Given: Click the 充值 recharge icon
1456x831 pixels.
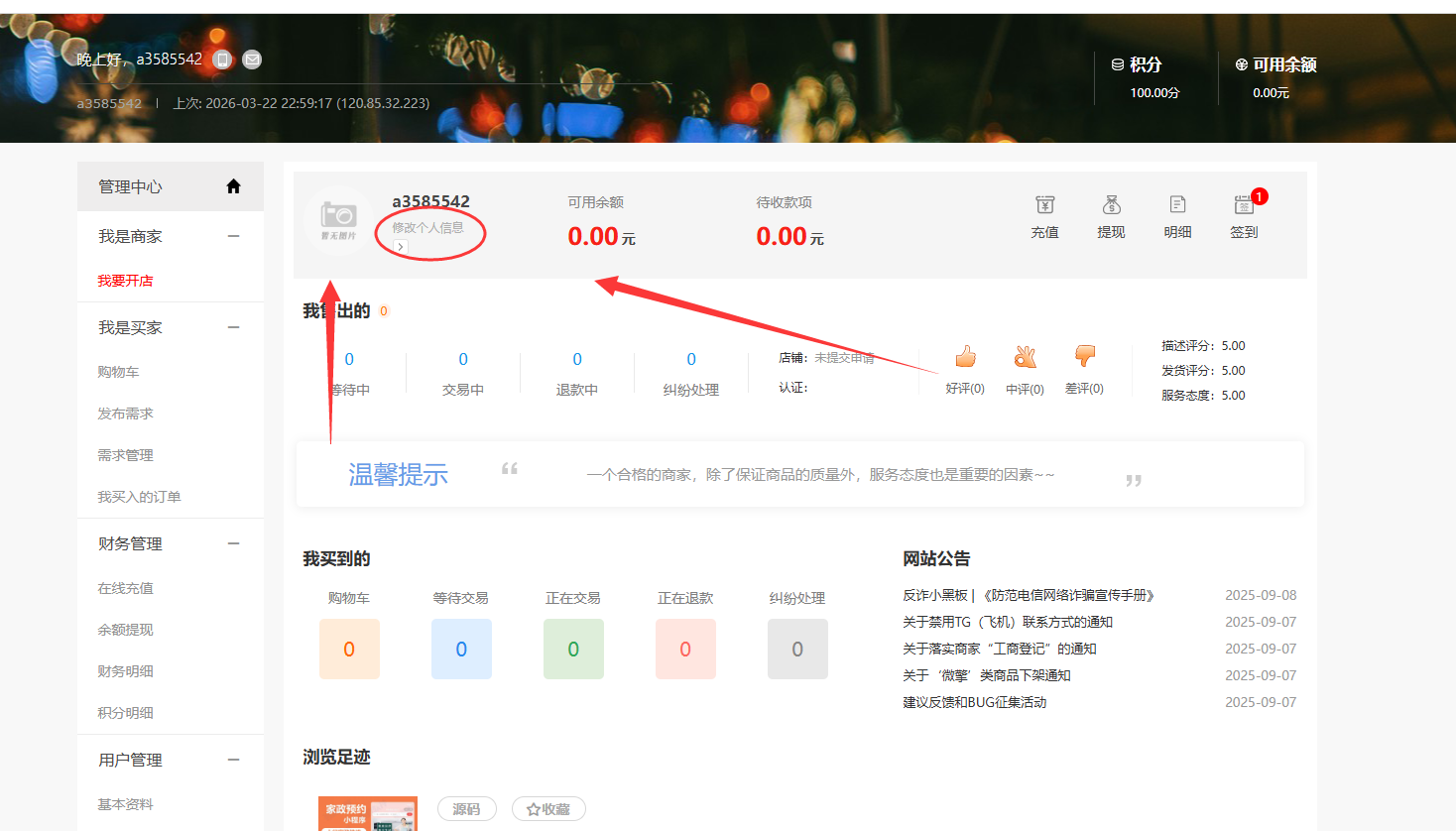Looking at the screenshot, I should click(x=1044, y=205).
